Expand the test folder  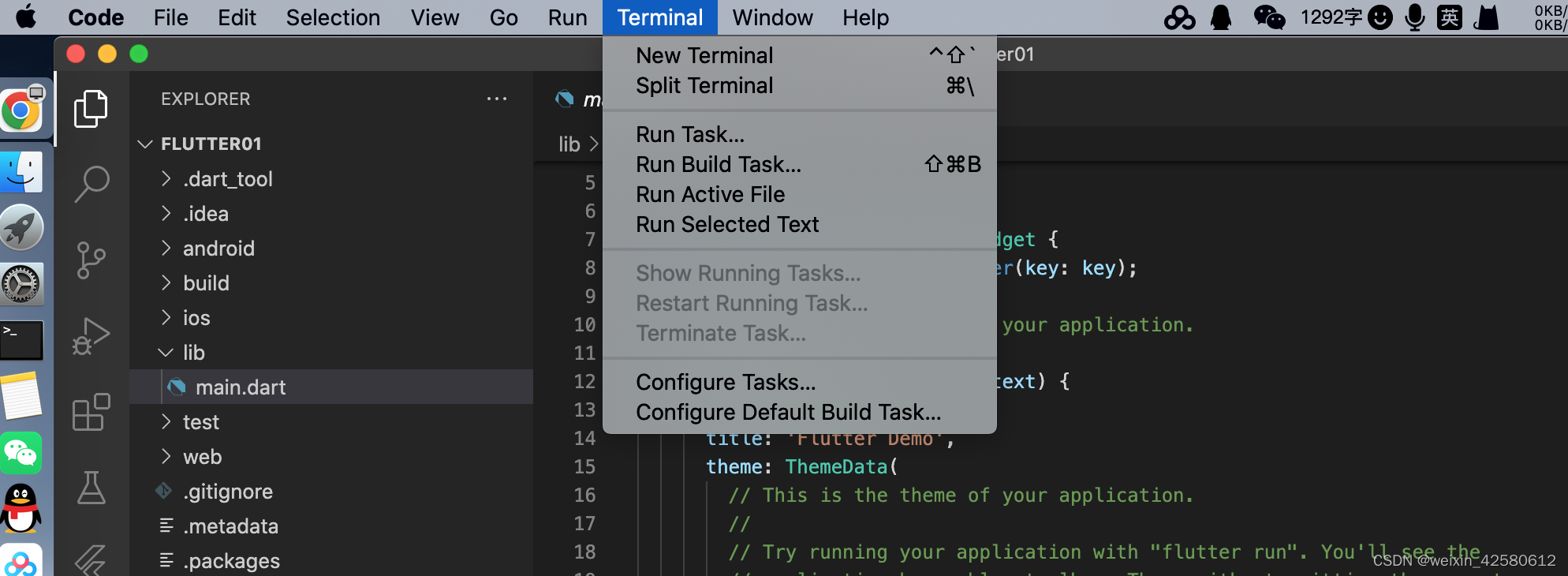click(x=166, y=421)
